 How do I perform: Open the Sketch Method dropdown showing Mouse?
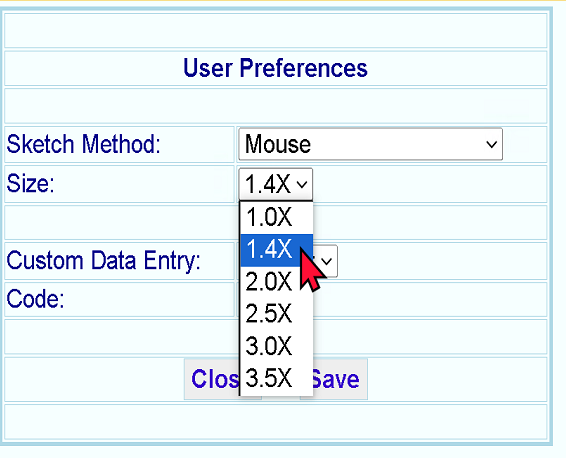[x=370, y=144]
